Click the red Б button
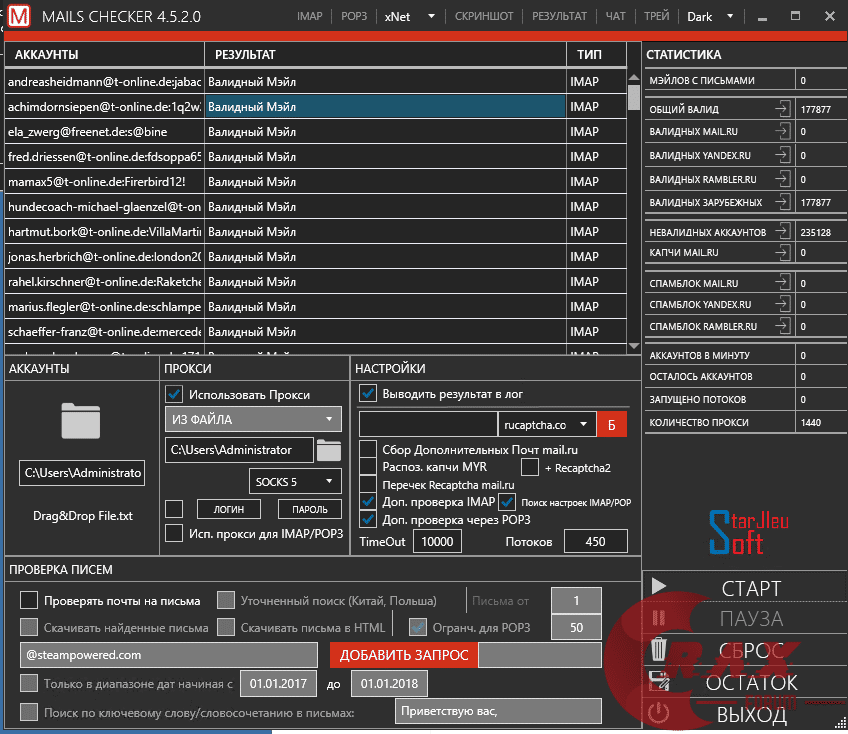The width and height of the screenshot is (848, 734). (x=611, y=425)
